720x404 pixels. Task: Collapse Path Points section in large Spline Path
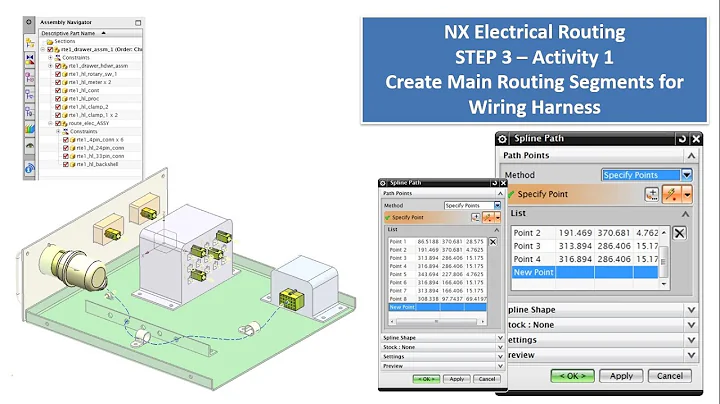point(691,156)
